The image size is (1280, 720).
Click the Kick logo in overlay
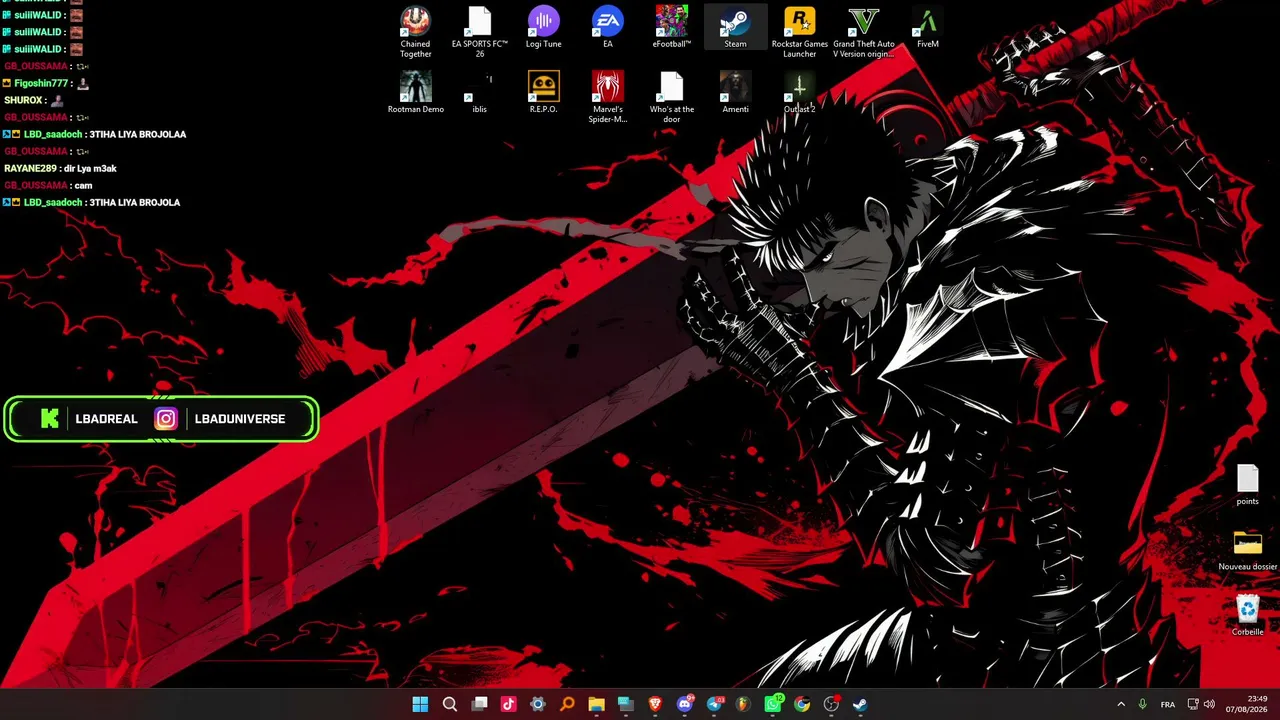coord(50,419)
